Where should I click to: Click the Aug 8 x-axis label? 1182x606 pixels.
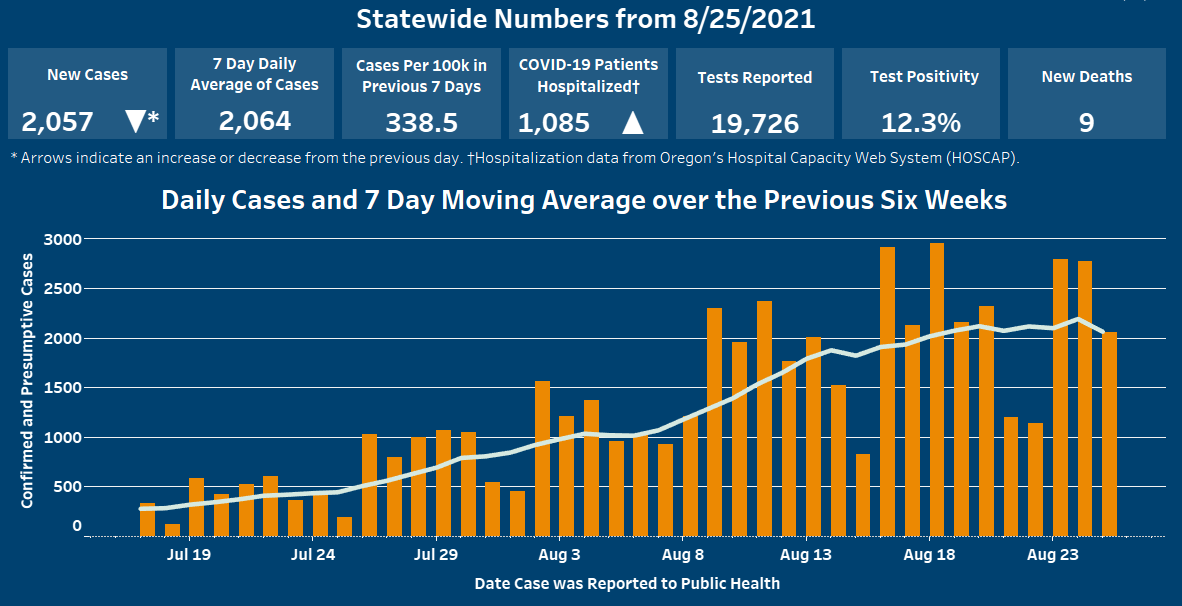682,556
